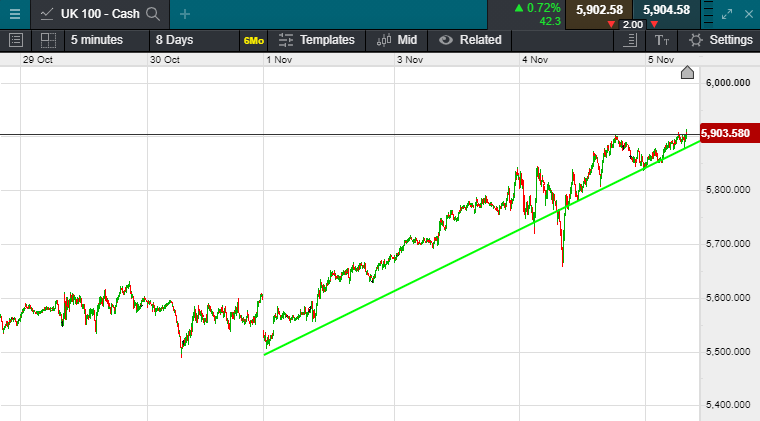This screenshot has height=421, width=760.
Task: Click the 42.3 points change value
Action: point(550,21)
